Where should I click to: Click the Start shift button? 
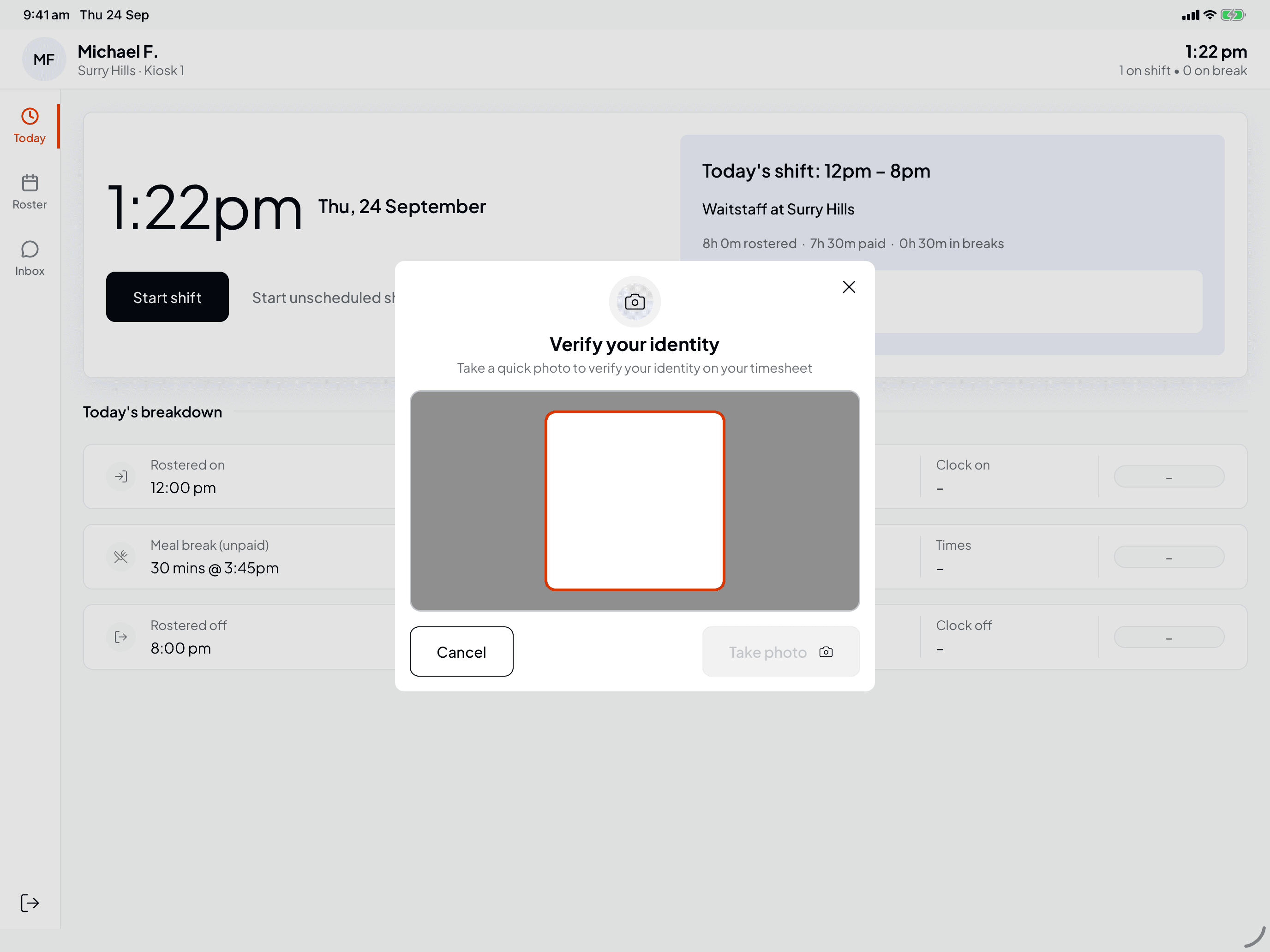(167, 297)
